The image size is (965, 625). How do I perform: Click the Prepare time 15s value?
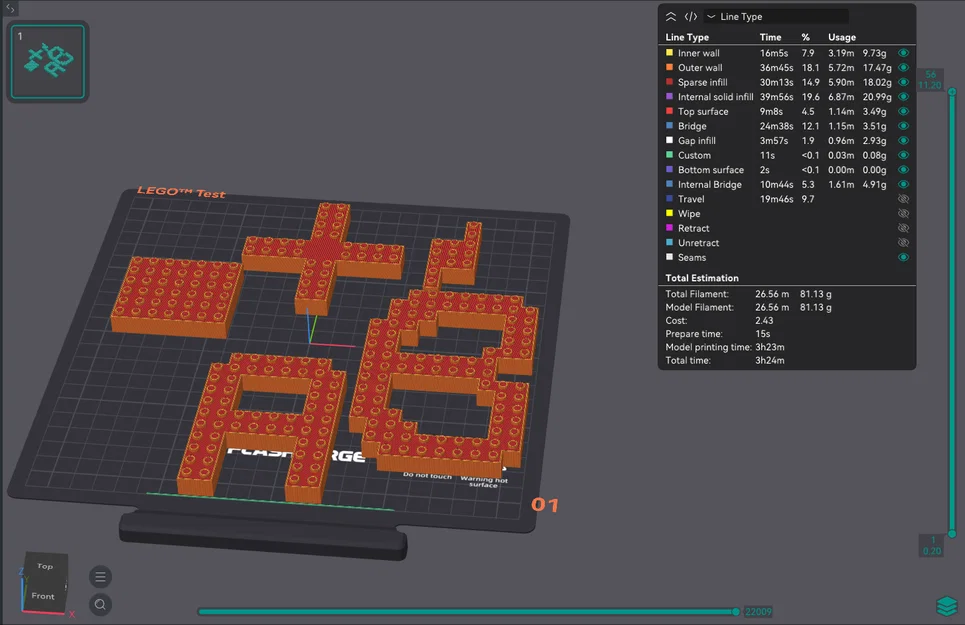(x=763, y=334)
